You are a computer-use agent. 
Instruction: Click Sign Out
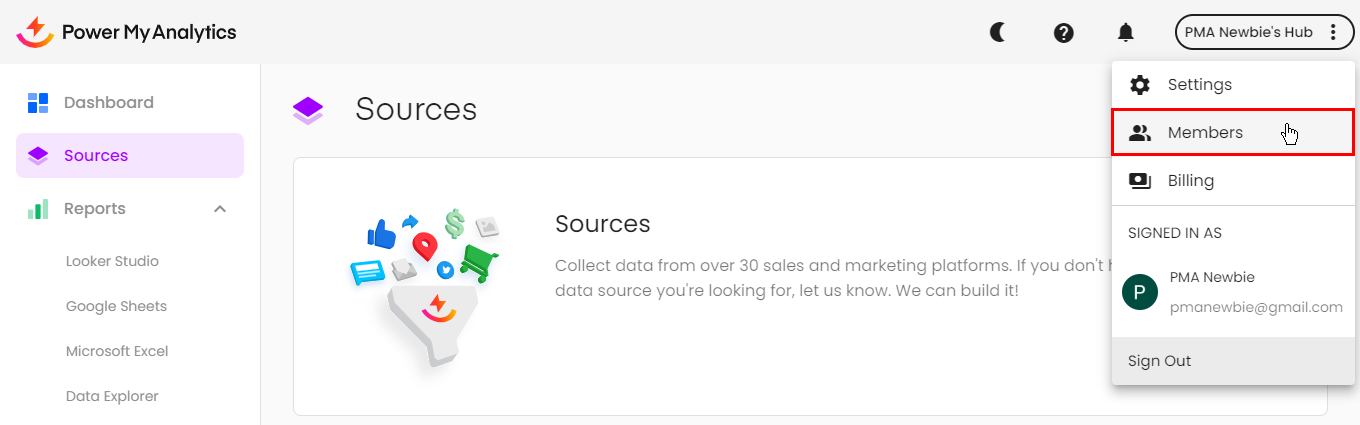[1160, 361]
